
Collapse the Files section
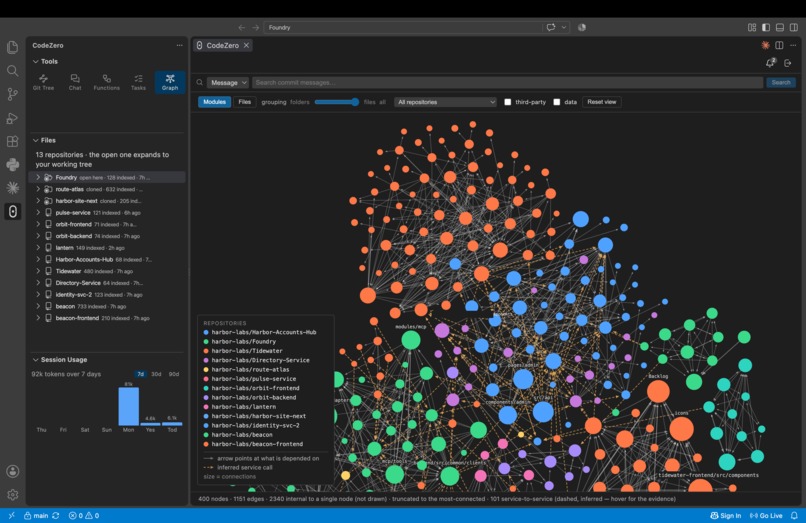pyautogui.click(x=44, y=140)
